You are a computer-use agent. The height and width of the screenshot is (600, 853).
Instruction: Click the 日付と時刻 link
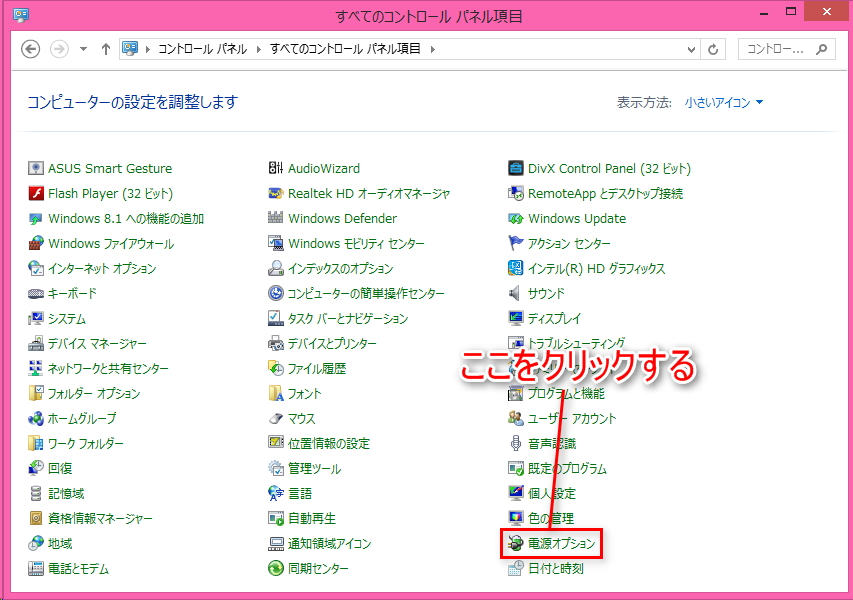coord(555,569)
